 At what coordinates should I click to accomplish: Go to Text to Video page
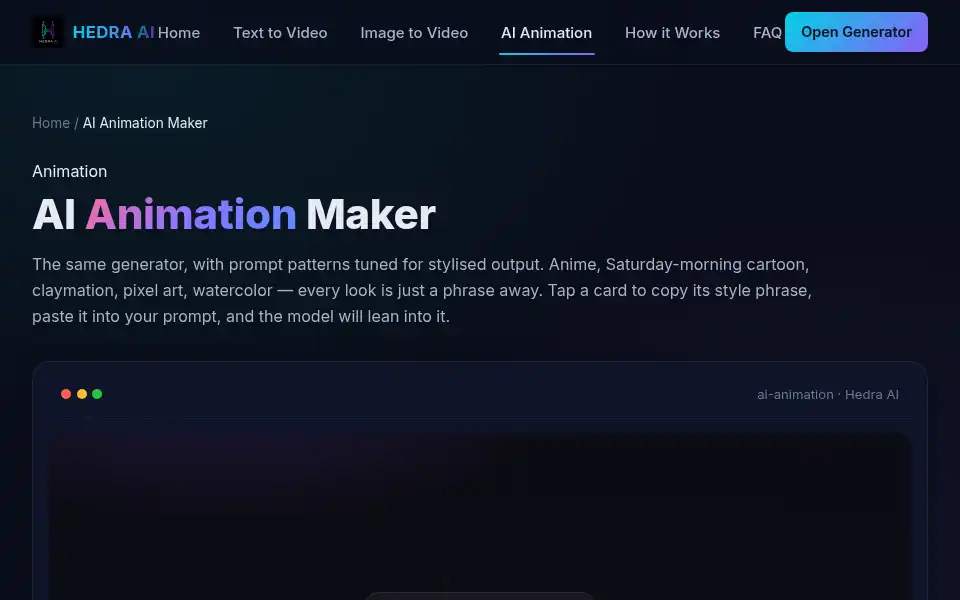pyautogui.click(x=280, y=32)
